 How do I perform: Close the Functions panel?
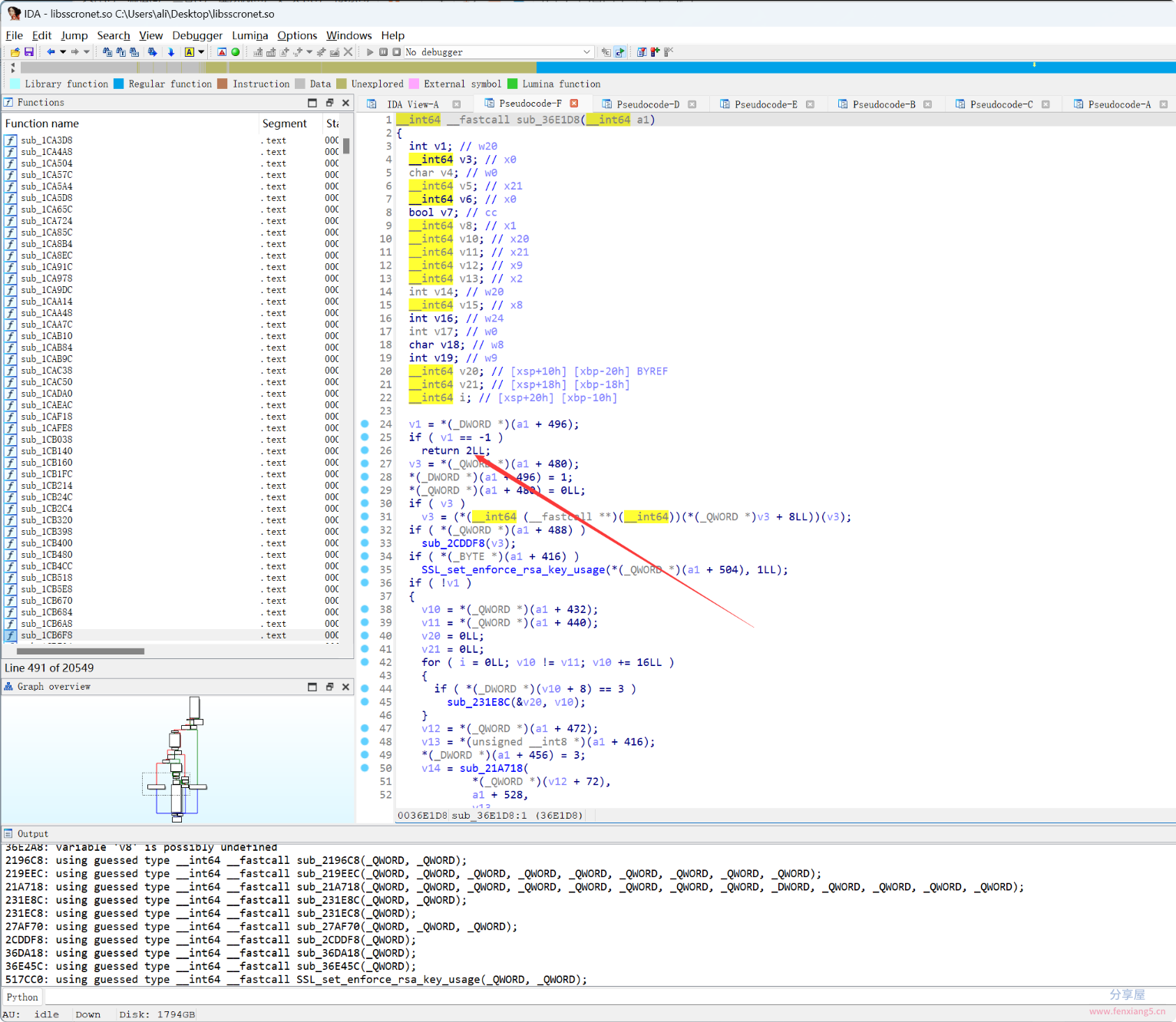[x=345, y=103]
